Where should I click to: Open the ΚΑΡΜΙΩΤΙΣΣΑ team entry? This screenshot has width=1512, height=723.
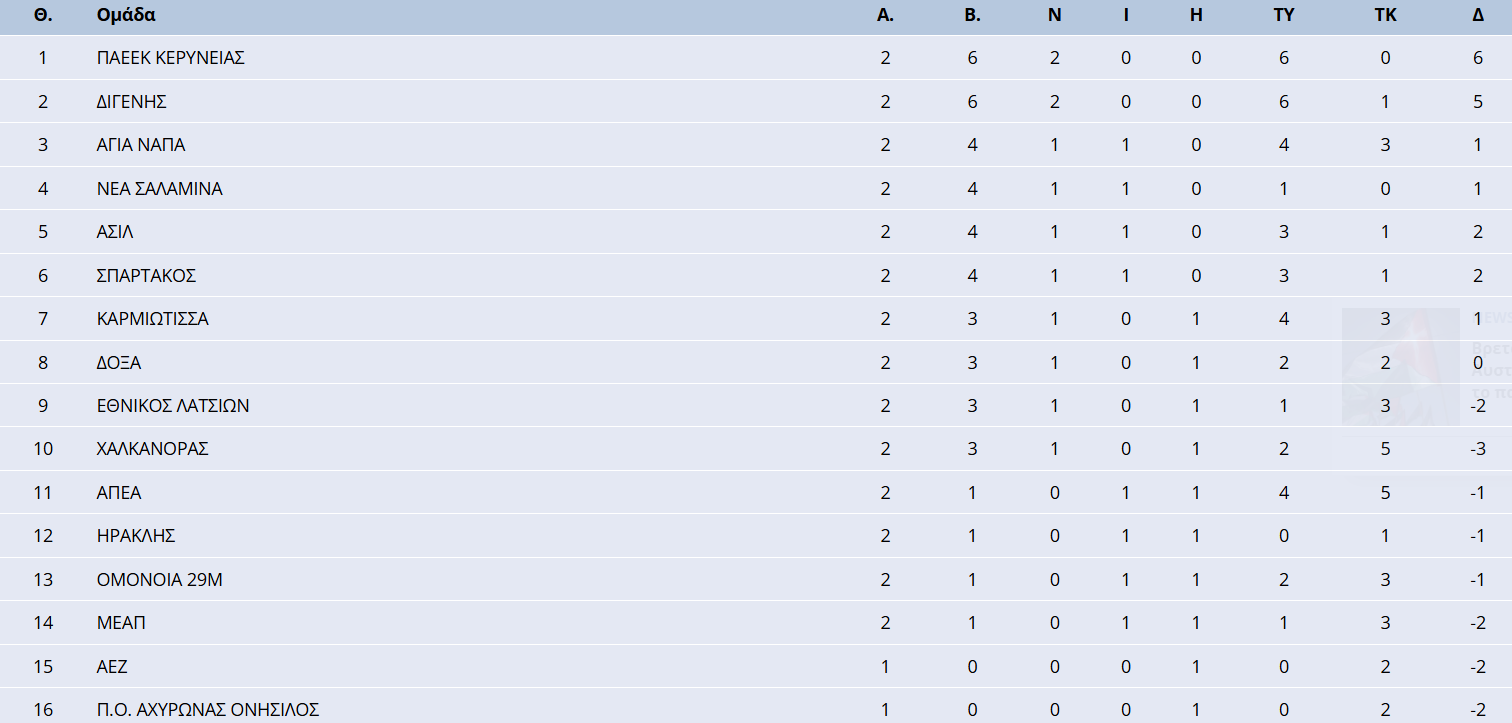(x=152, y=319)
